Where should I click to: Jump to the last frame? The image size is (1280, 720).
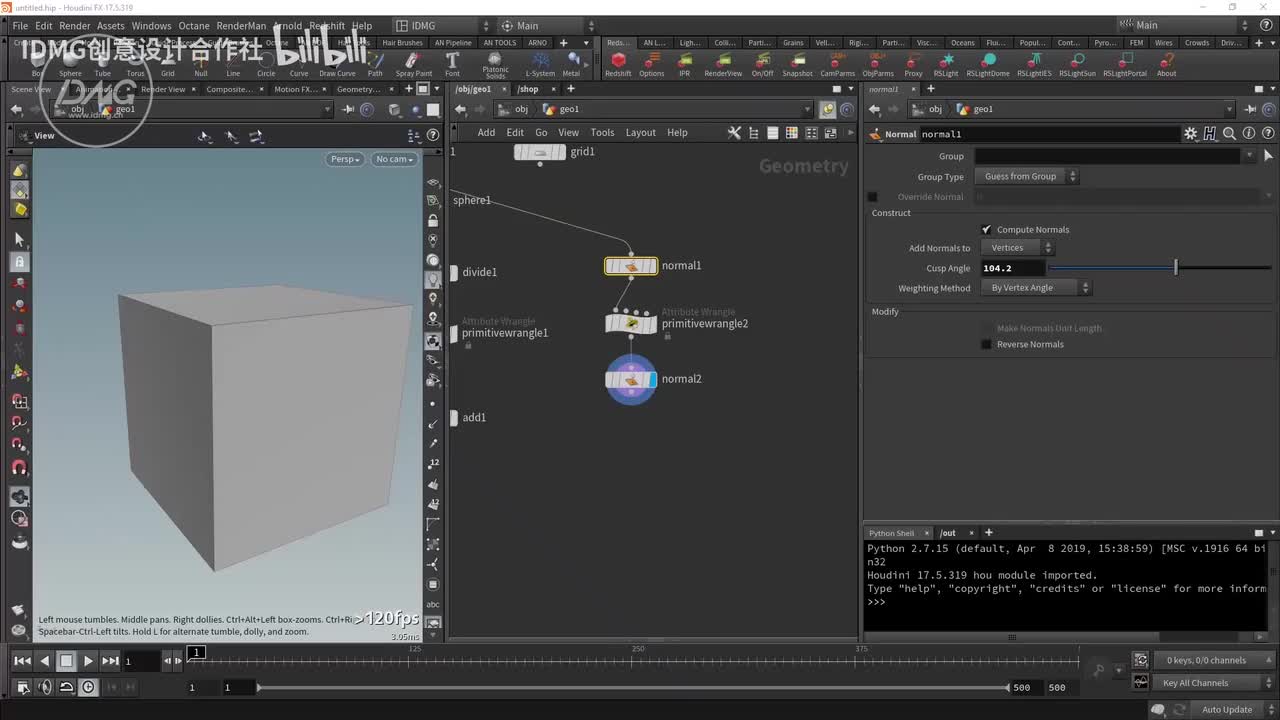point(110,661)
